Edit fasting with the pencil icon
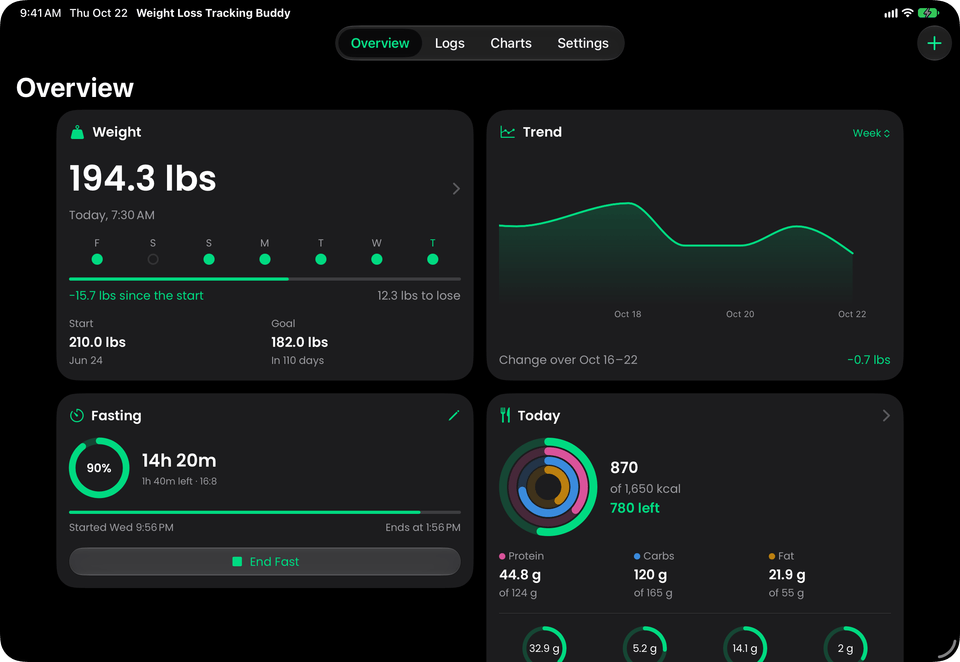960x662 pixels. [x=454, y=416]
